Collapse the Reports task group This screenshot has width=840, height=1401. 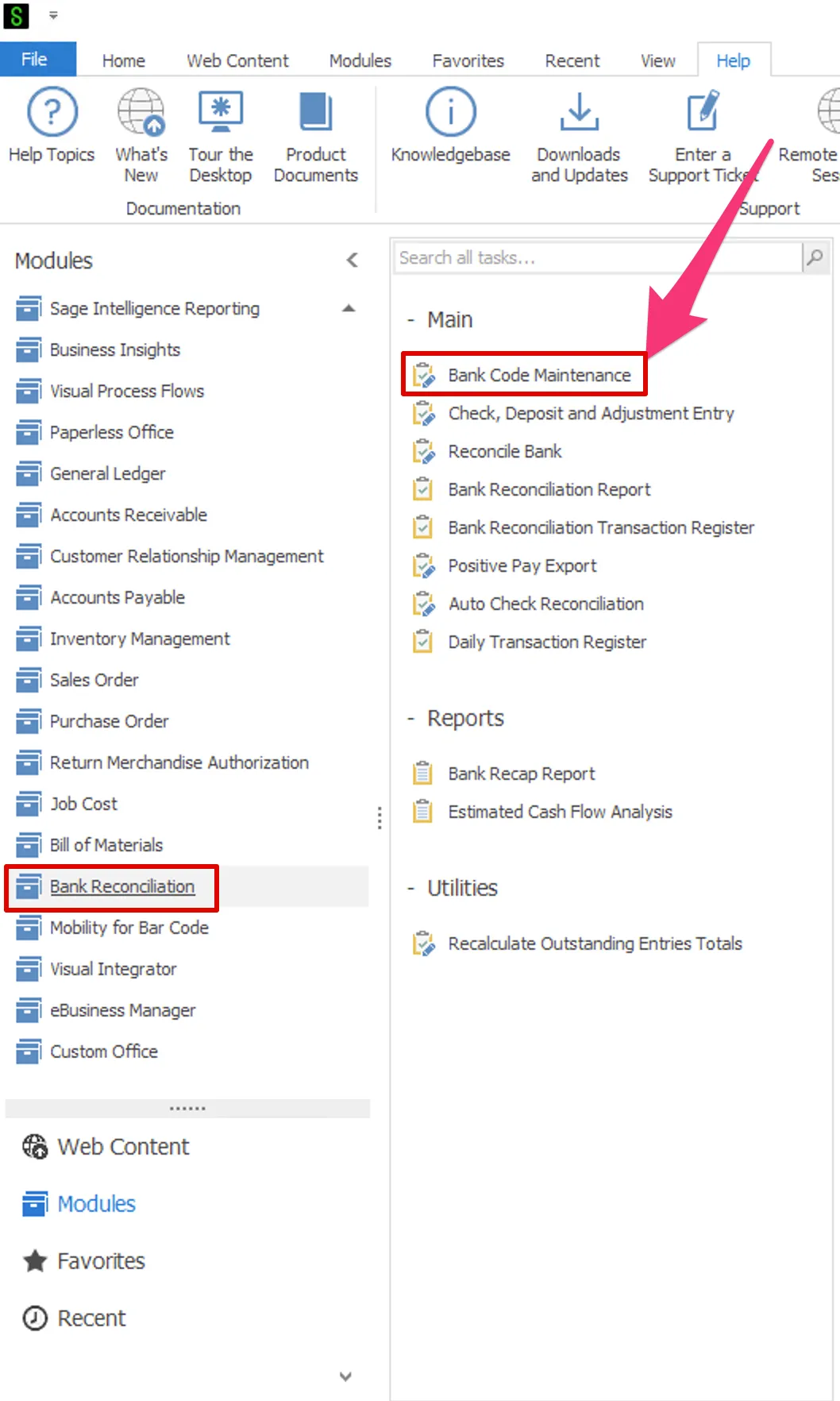(410, 719)
